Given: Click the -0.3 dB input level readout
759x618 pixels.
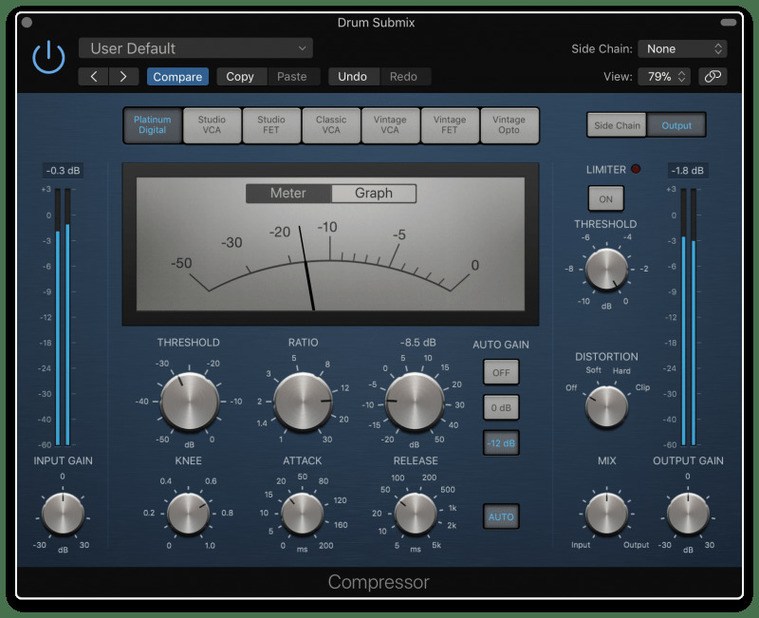Looking at the screenshot, I should pos(63,170).
